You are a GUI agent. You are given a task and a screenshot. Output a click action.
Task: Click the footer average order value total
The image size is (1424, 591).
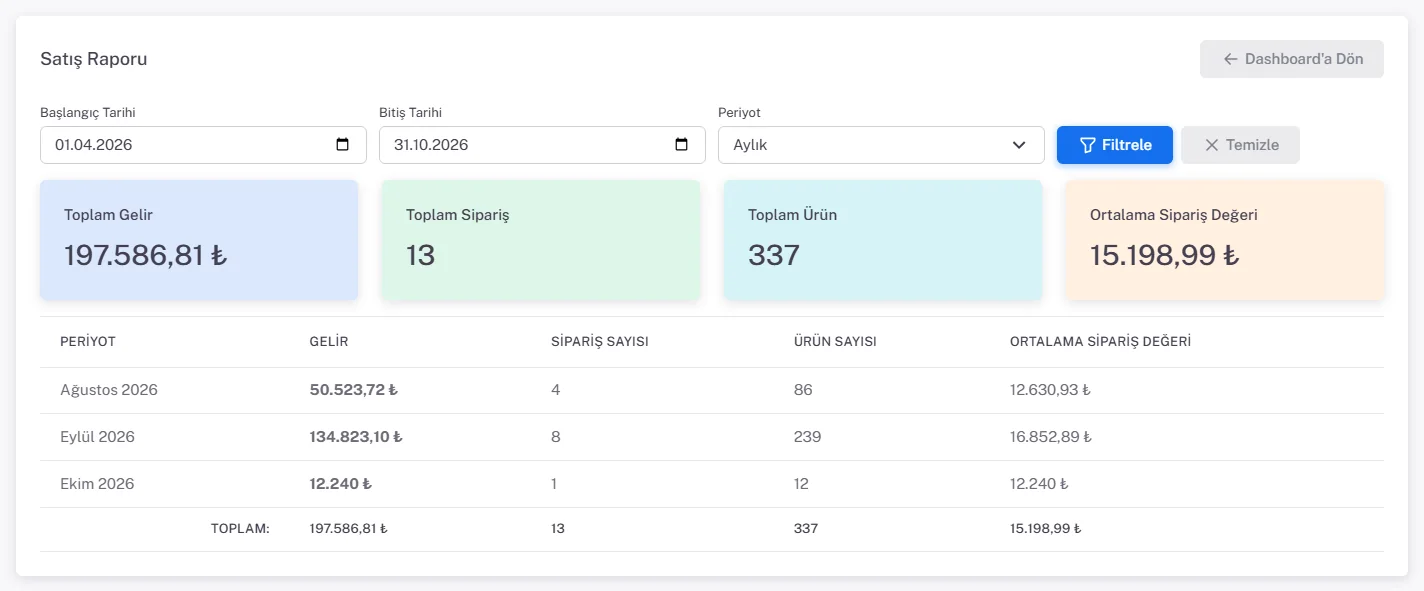tap(1046, 529)
